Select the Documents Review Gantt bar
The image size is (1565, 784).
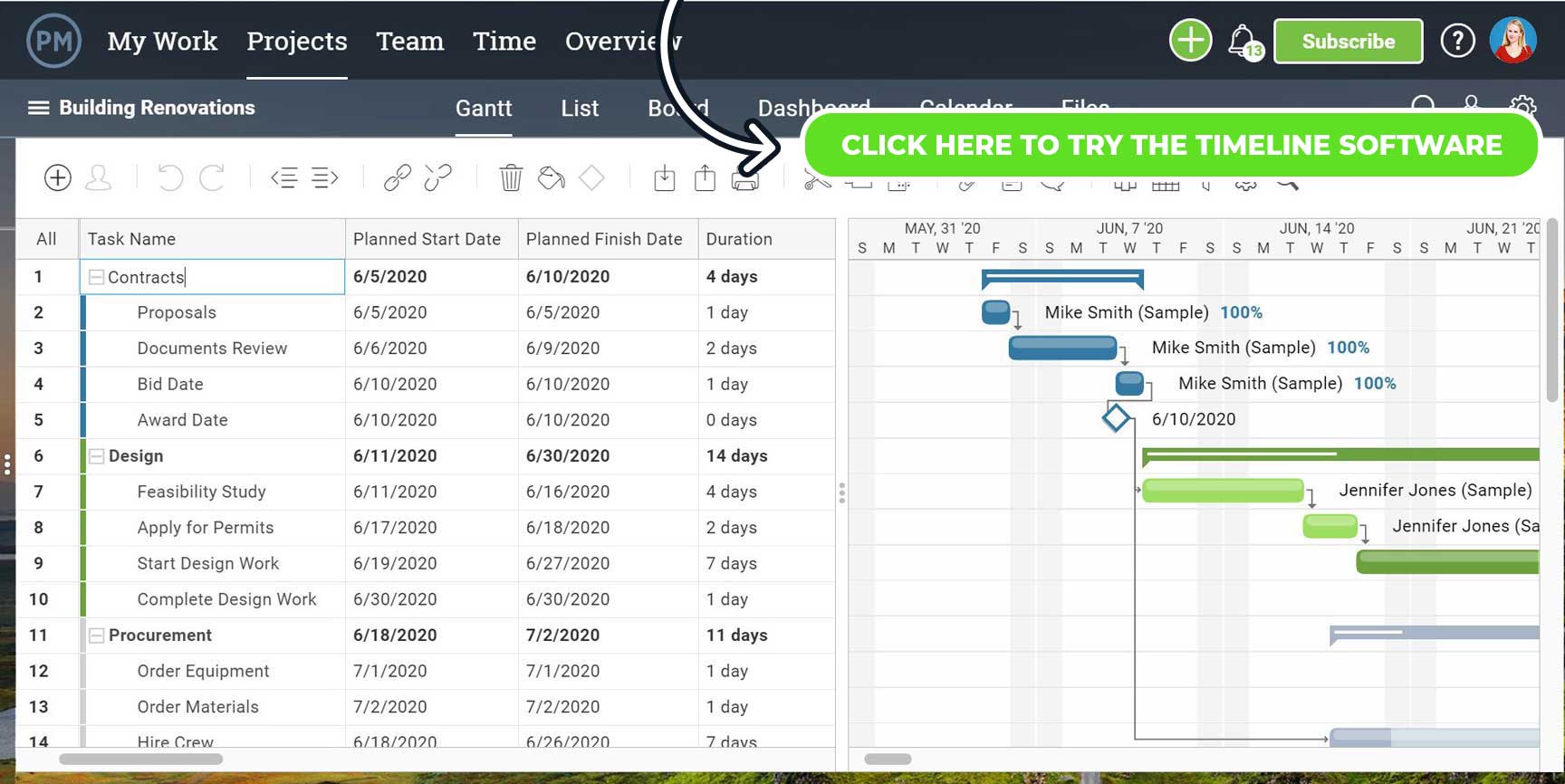pyautogui.click(x=1062, y=348)
